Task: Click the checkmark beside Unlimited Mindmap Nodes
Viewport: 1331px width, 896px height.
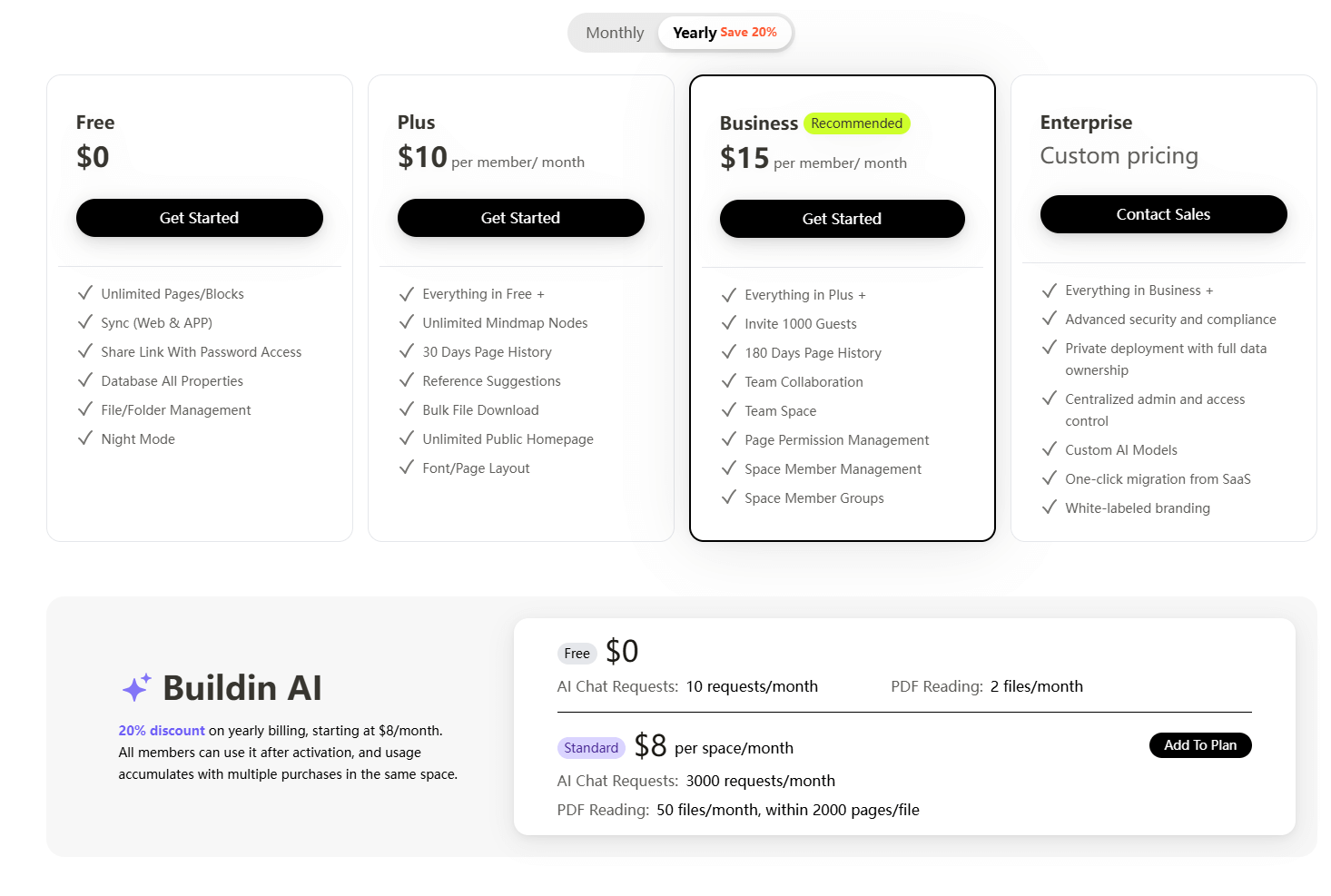Action: point(407,322)
